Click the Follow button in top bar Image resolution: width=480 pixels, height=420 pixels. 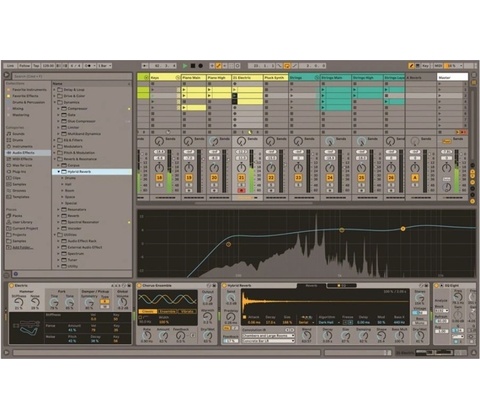pos(24,66)
